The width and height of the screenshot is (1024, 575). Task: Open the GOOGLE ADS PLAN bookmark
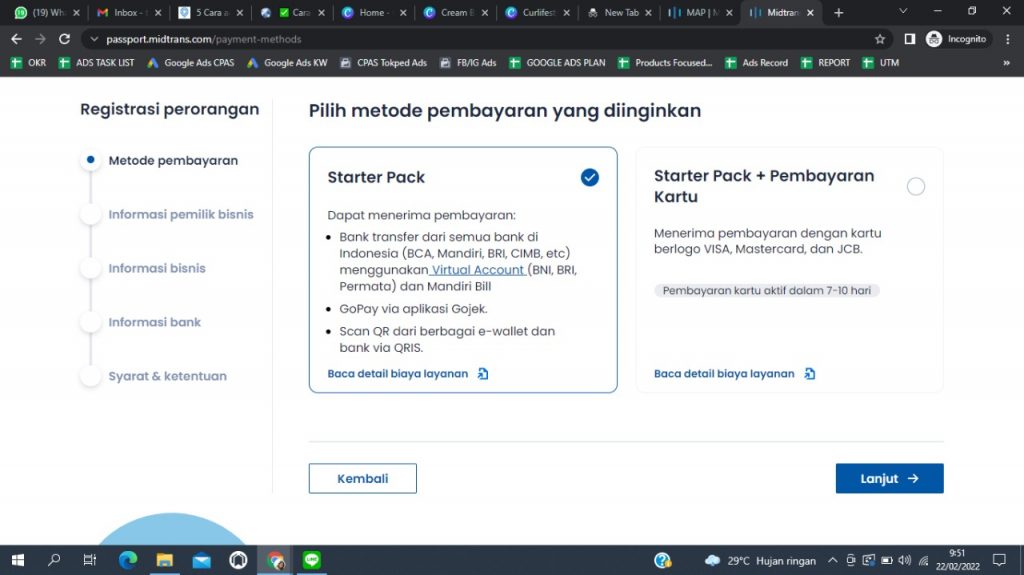tap(557, 63)
